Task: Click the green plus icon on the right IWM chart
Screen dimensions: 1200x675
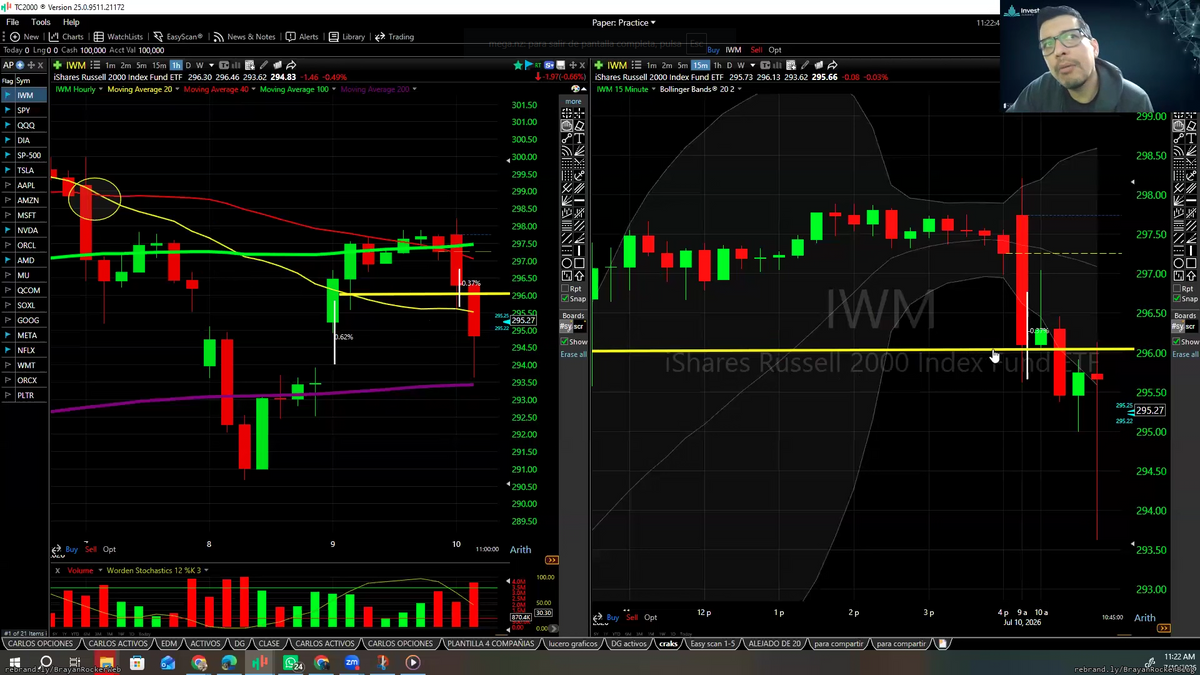Action: [598, 65]
